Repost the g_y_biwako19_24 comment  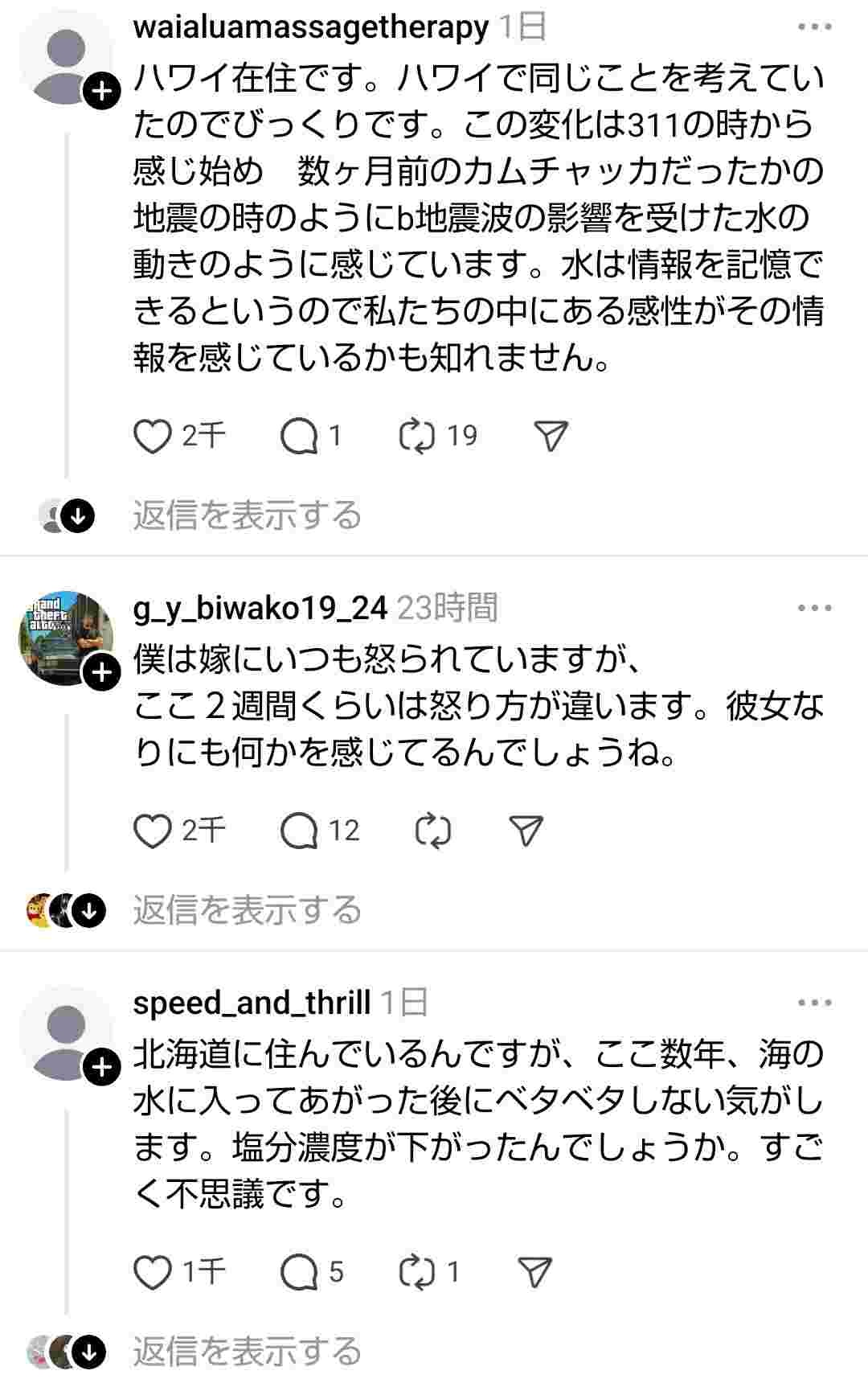pos(433,831)
